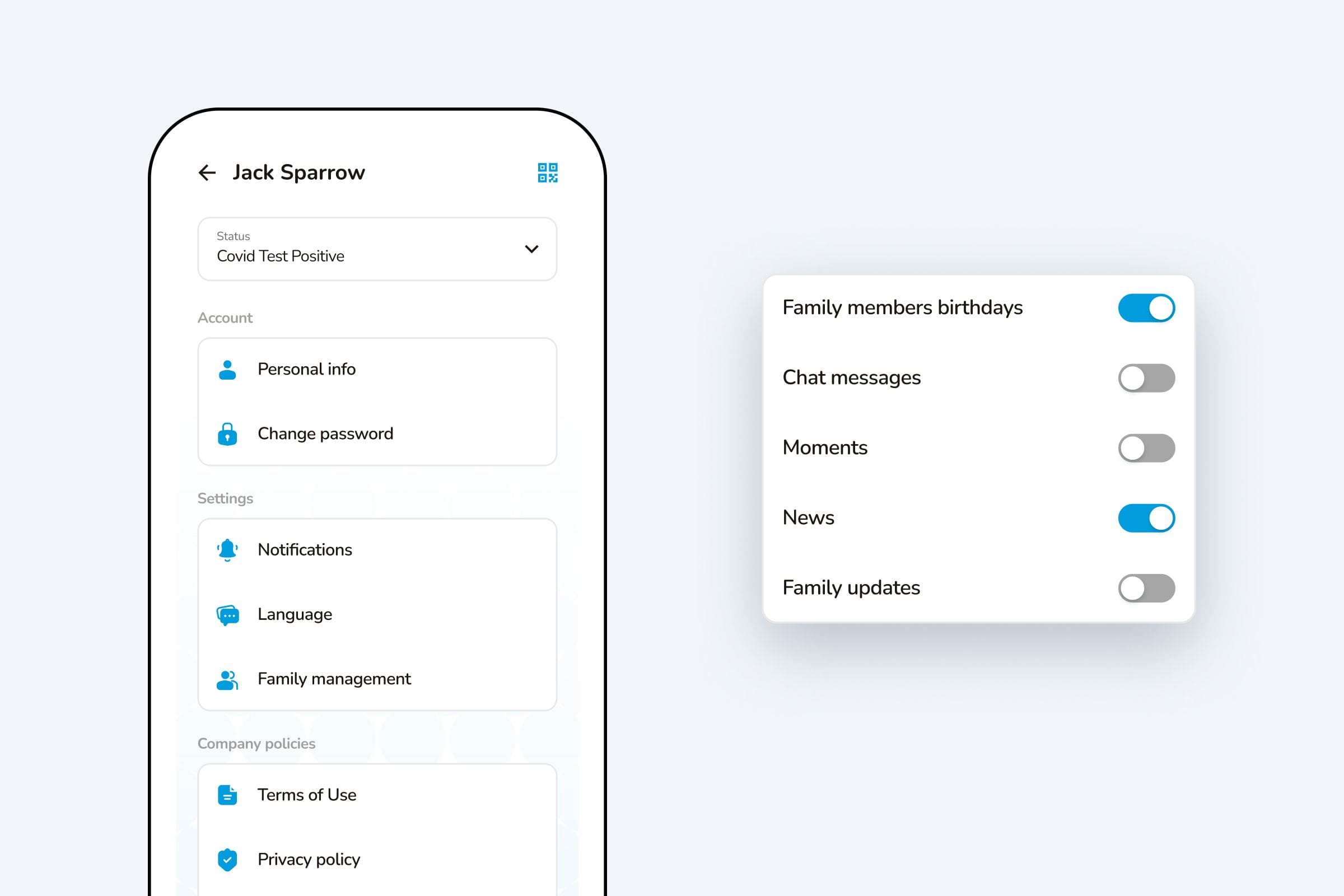
Task: View Privacy policy
Action: click(377, 860)
